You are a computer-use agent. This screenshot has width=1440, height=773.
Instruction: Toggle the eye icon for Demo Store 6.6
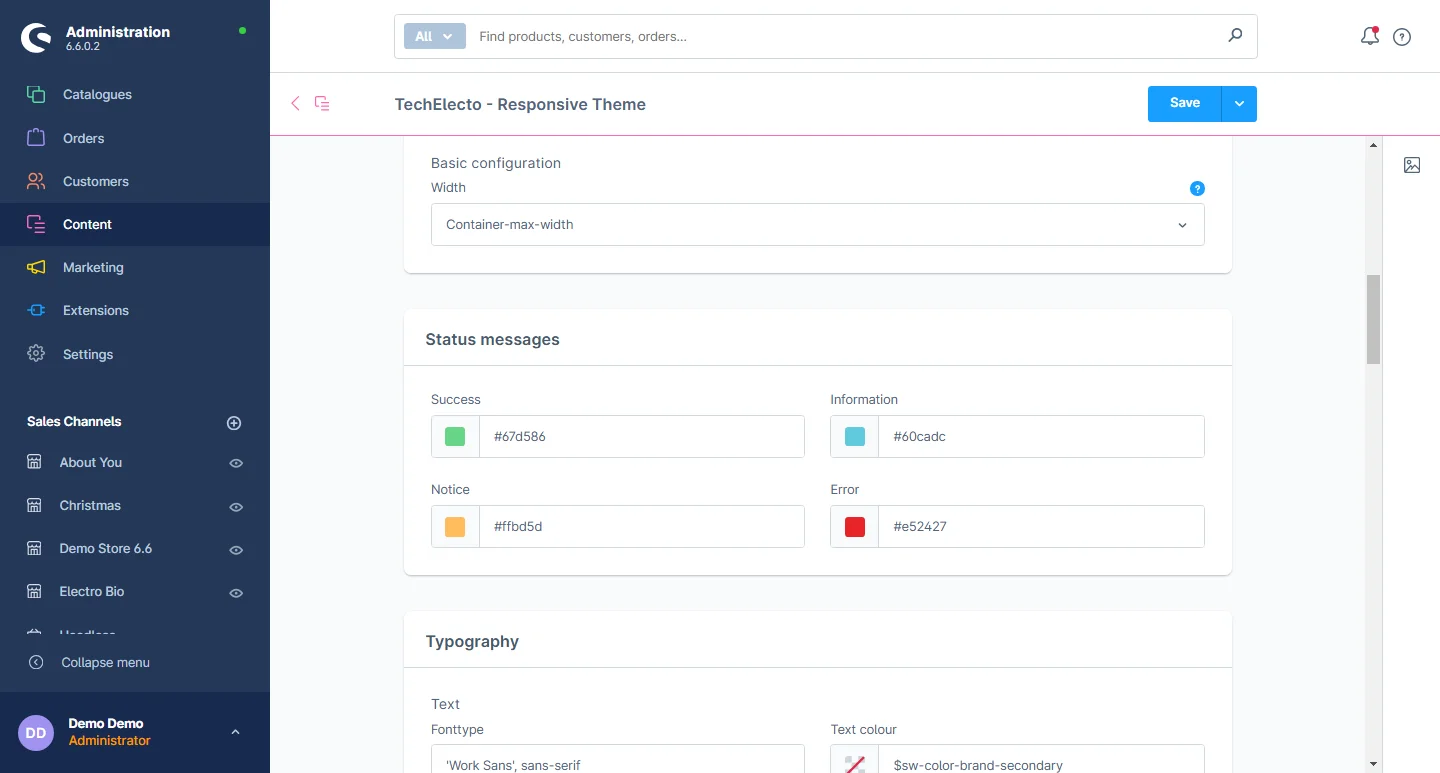pyautogui.click(x=236, y=550)
